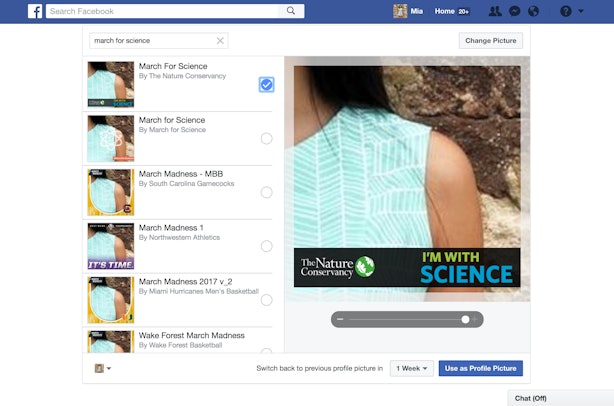Open the 1 Week duration dropdown
This screenshot has height=406, width=614.
[412, 368]
